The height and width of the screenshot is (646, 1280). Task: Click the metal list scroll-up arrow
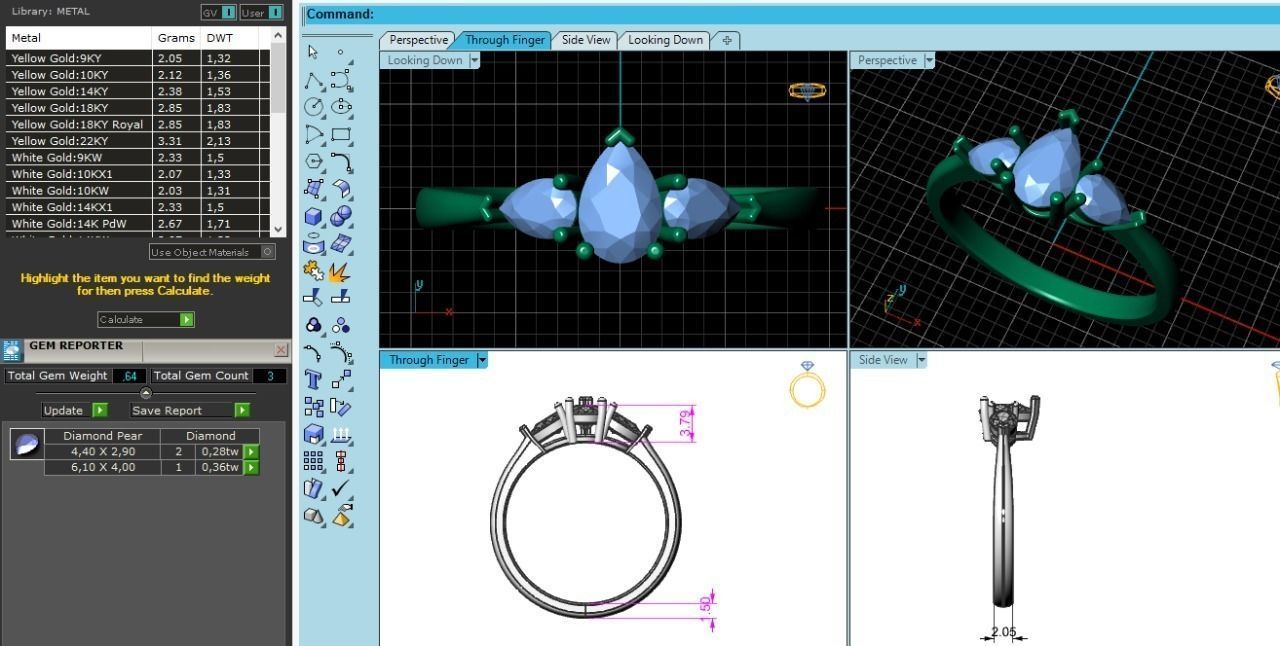pos(280,36)
